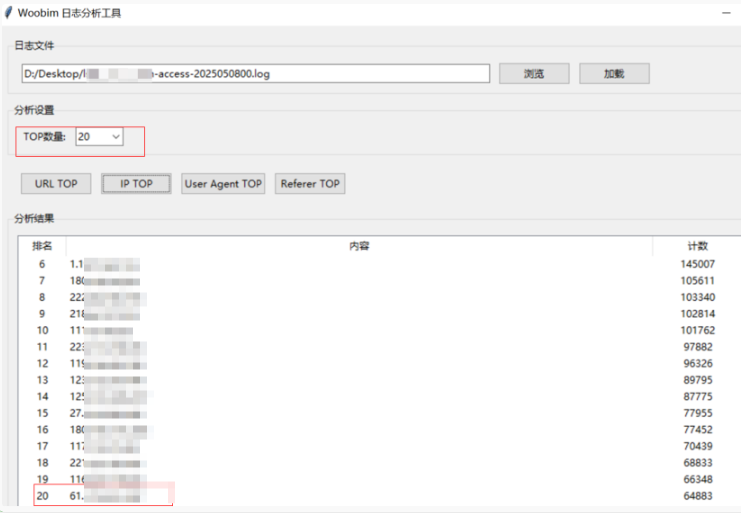Select the count 87775 cell
This screenshot has height=513, width=741.
pyautogui.click(x=698, y=396)
